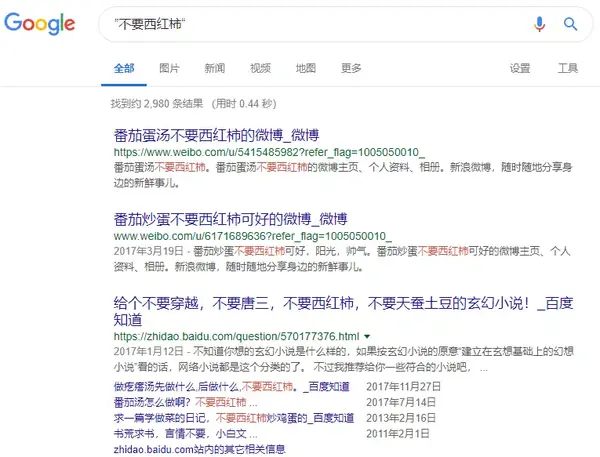Click the date 2011年2月1日
600x457 pixels.
(x=398, y=434)
